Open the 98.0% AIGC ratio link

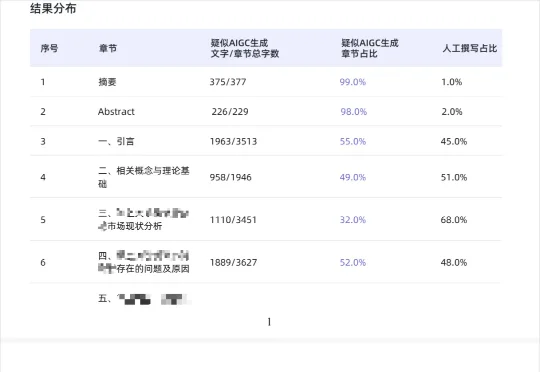point(354,112)
